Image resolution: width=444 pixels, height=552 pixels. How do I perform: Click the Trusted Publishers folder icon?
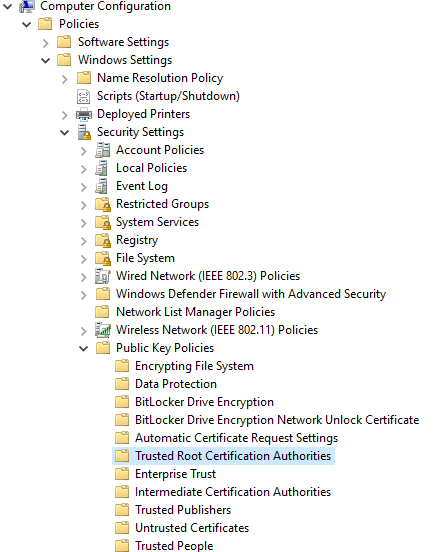[122, 510]
